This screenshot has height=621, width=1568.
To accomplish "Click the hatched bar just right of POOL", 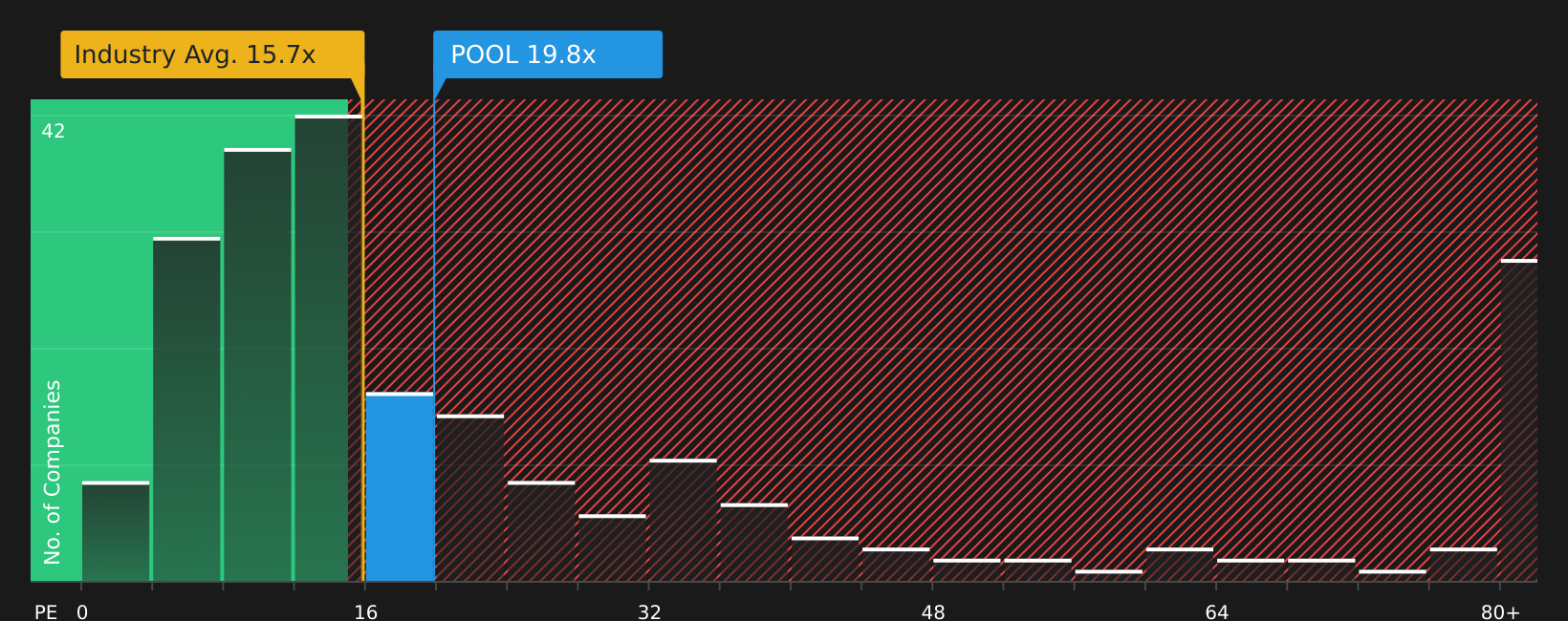I will pos(470,498).
